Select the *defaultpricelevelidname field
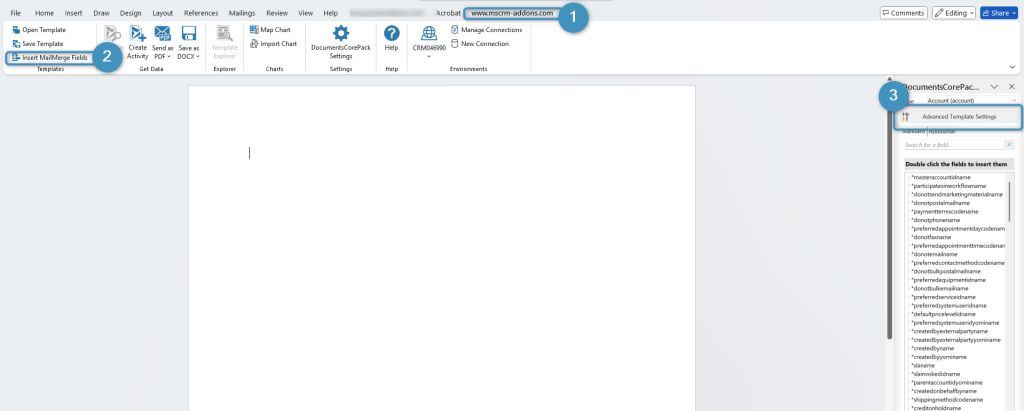Screen dimensions: 1024x411 pos(943,314)
